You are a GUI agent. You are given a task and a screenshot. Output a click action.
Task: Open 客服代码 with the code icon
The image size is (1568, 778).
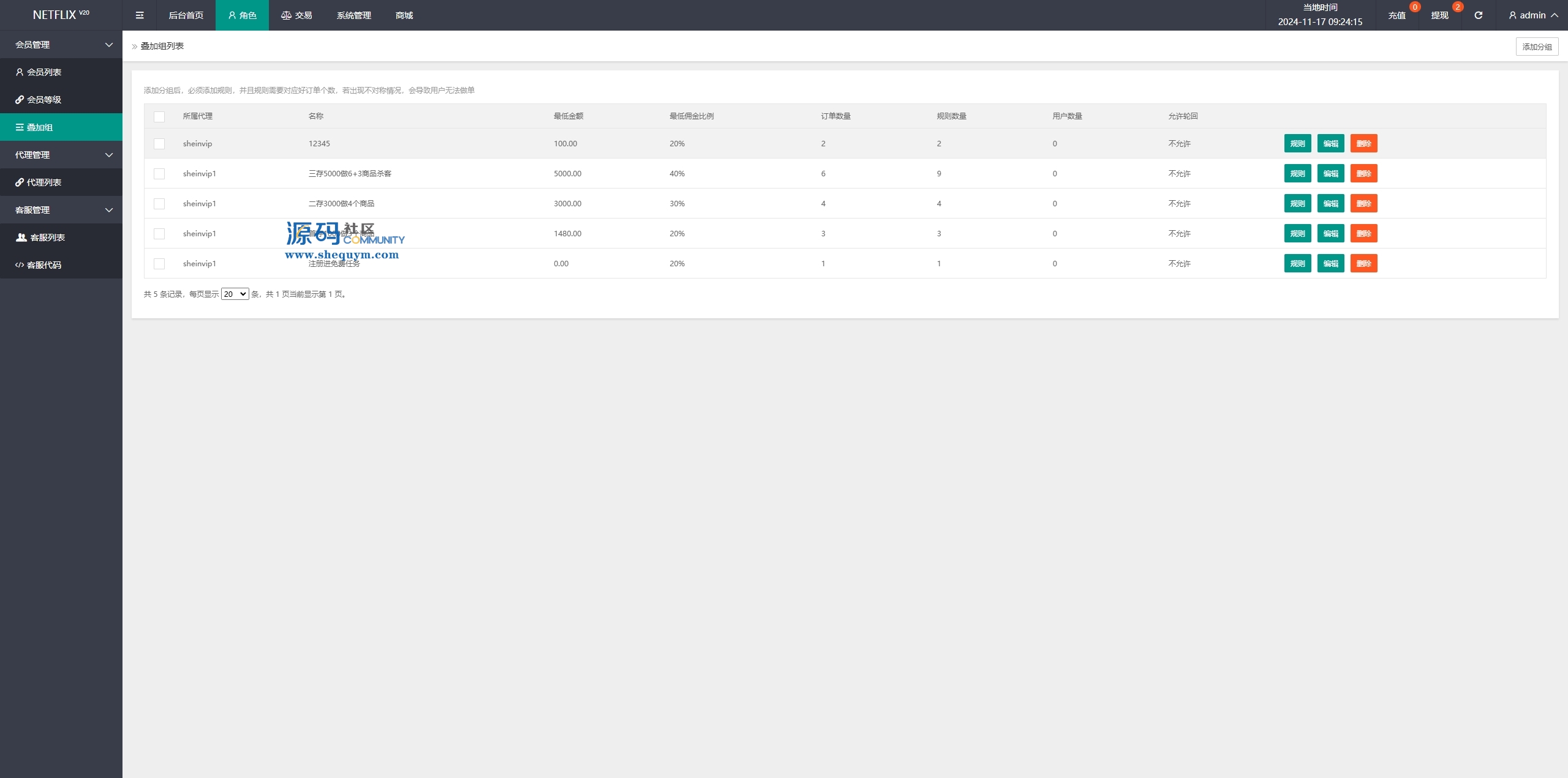[x=39, y=265]
